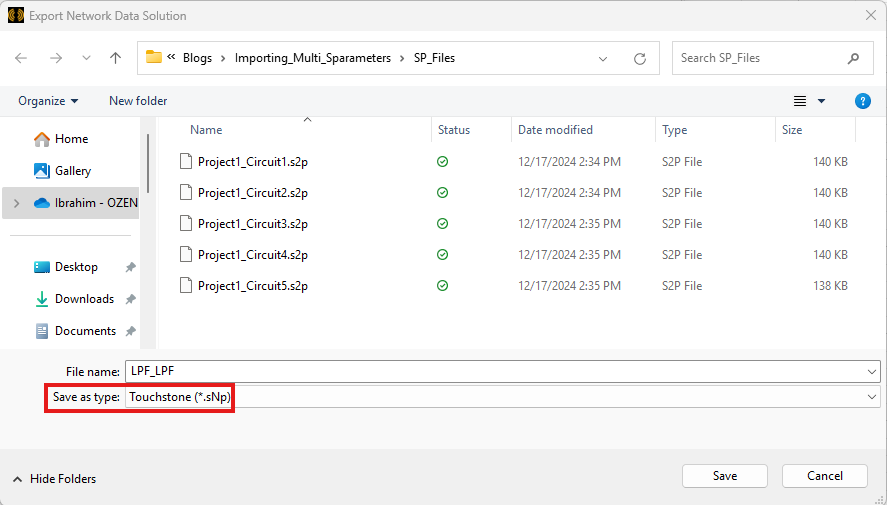Click the Back navigation arrow
Screen dimensions: 887x505
21,58
